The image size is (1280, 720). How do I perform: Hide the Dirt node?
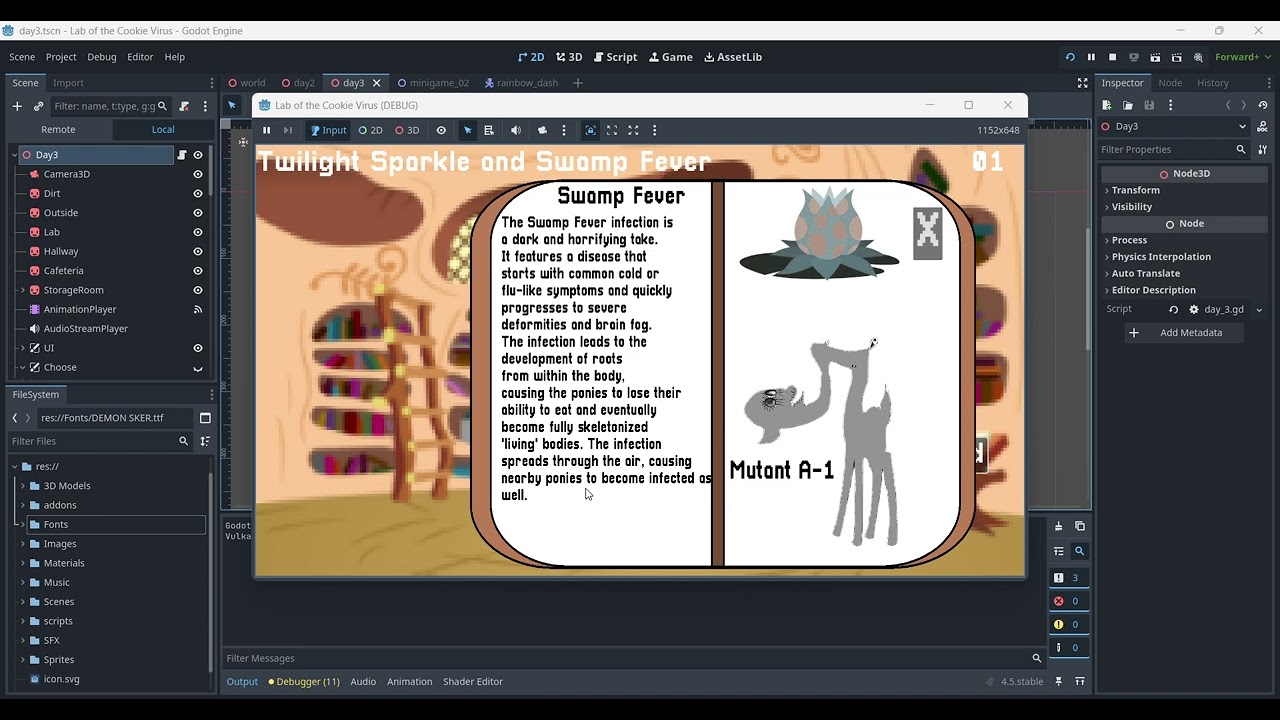click(x=198, y=194)
